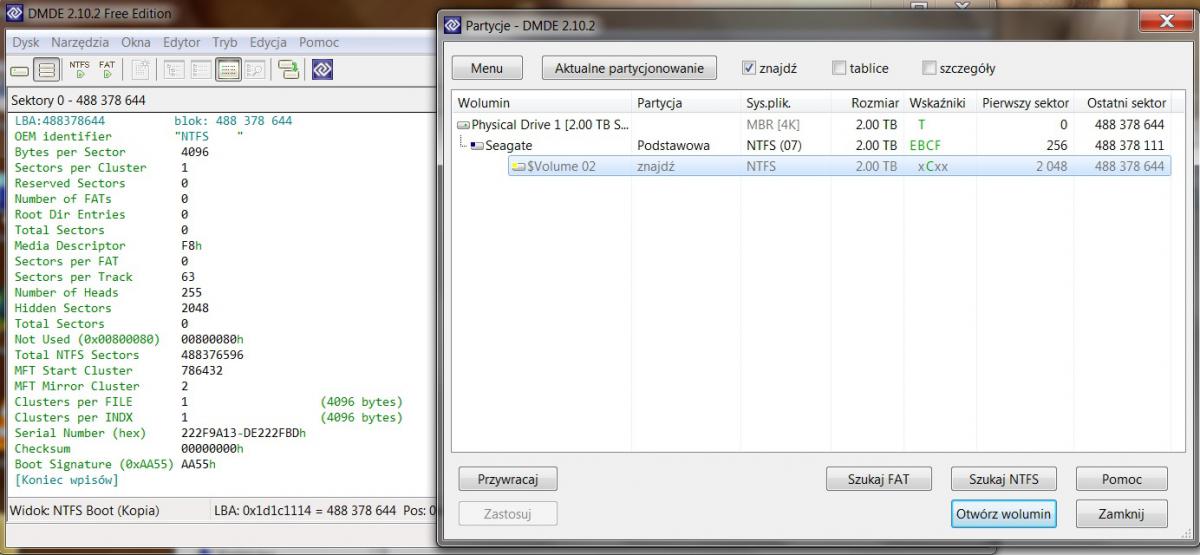Click the greyed new-sheet toolbar icon
The image size is (1200, 555).
click(x=141, y=69)
